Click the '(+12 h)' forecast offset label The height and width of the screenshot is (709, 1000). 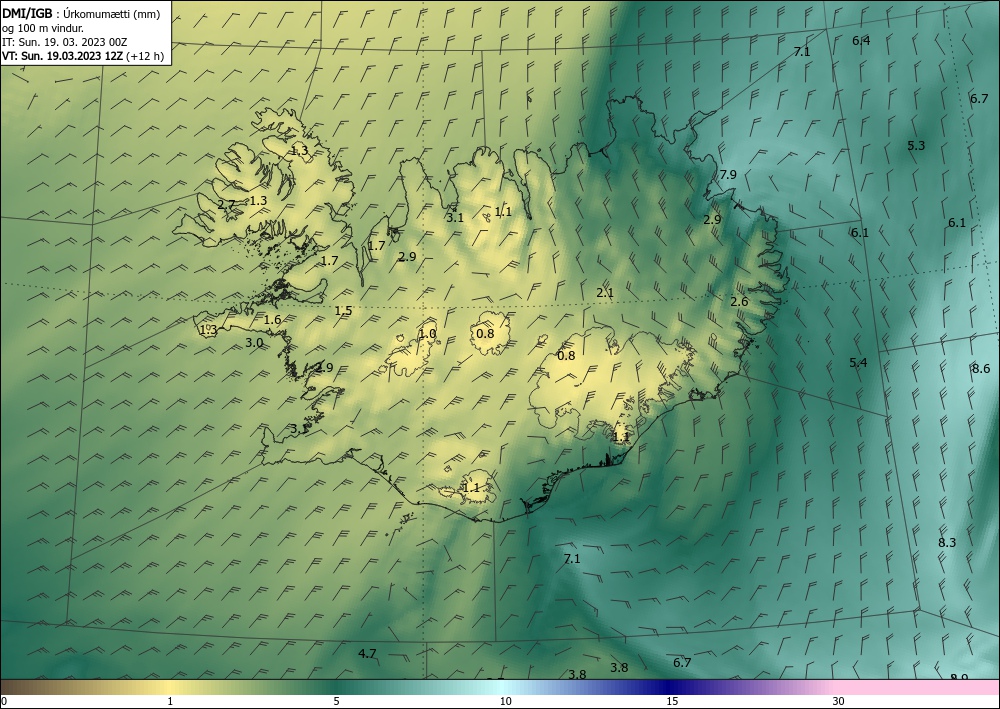[145, 56]
